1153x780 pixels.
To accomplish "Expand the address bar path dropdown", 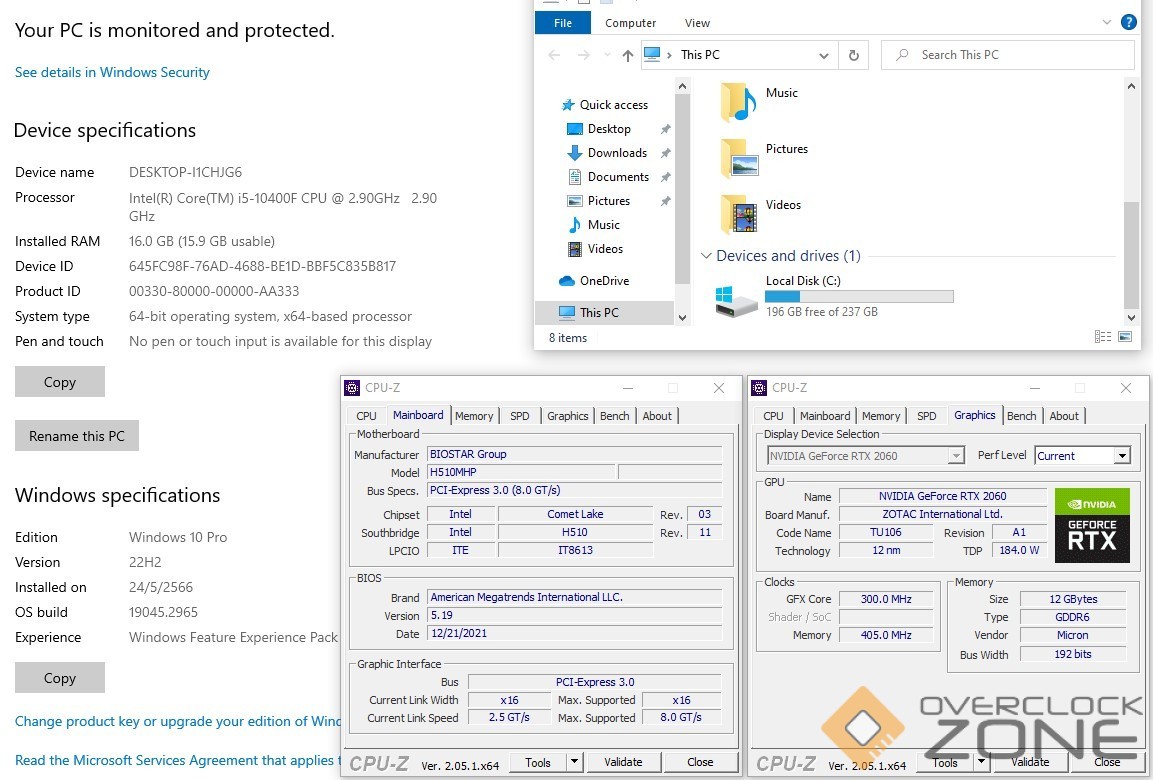I will point(824,55).
